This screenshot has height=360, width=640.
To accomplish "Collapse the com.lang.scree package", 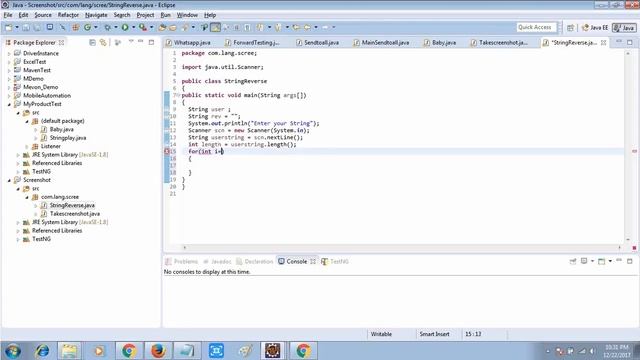I will click(x=27, y=197).
